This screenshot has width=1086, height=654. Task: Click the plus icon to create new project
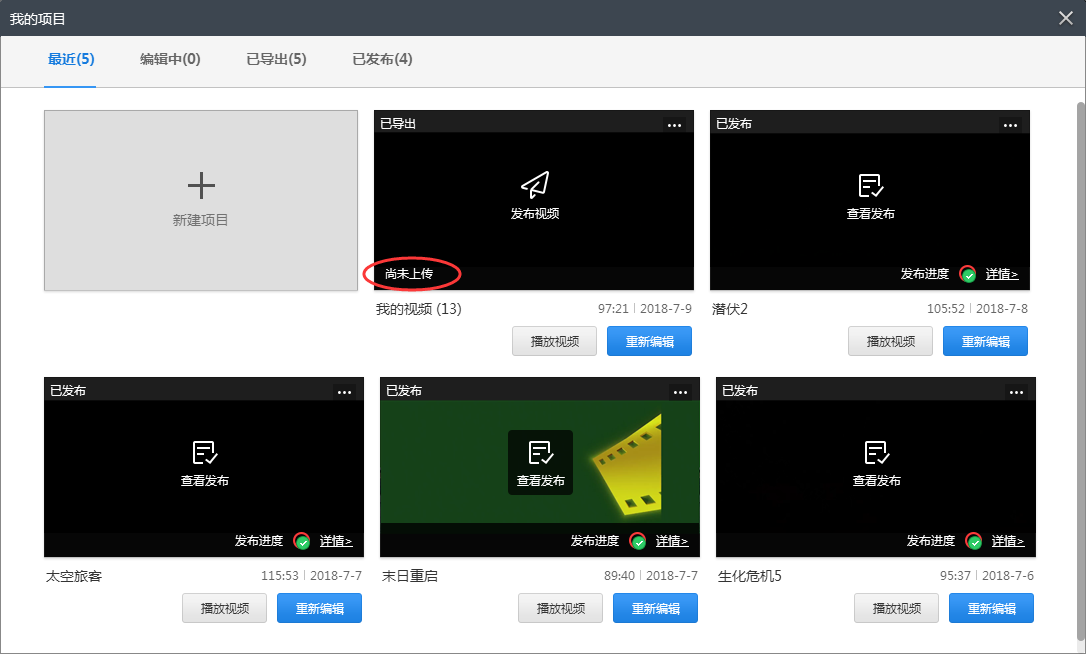click(x=201, y=186)
